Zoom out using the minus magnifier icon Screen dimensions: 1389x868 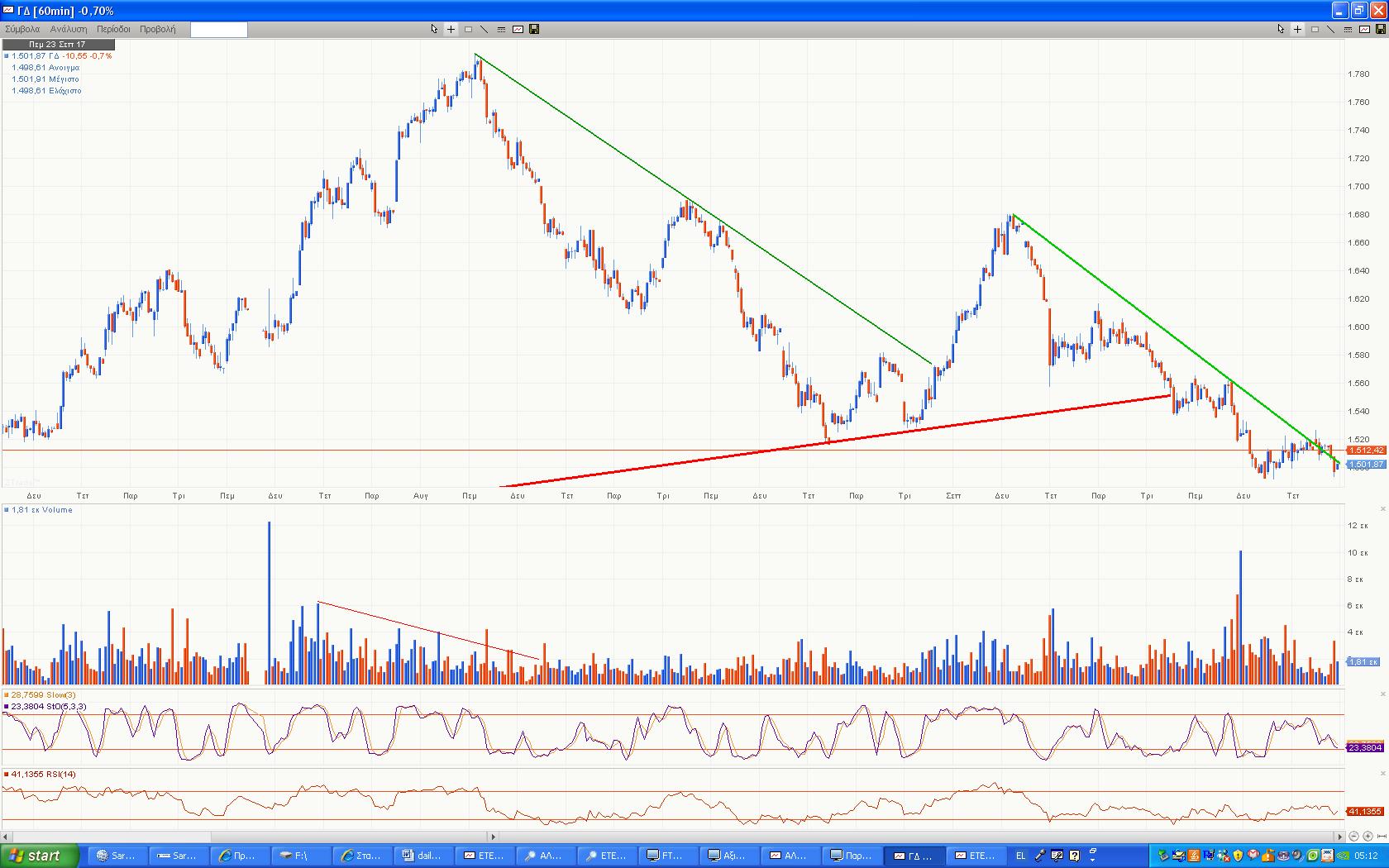pyautogui.click(x=1353, y=837)
